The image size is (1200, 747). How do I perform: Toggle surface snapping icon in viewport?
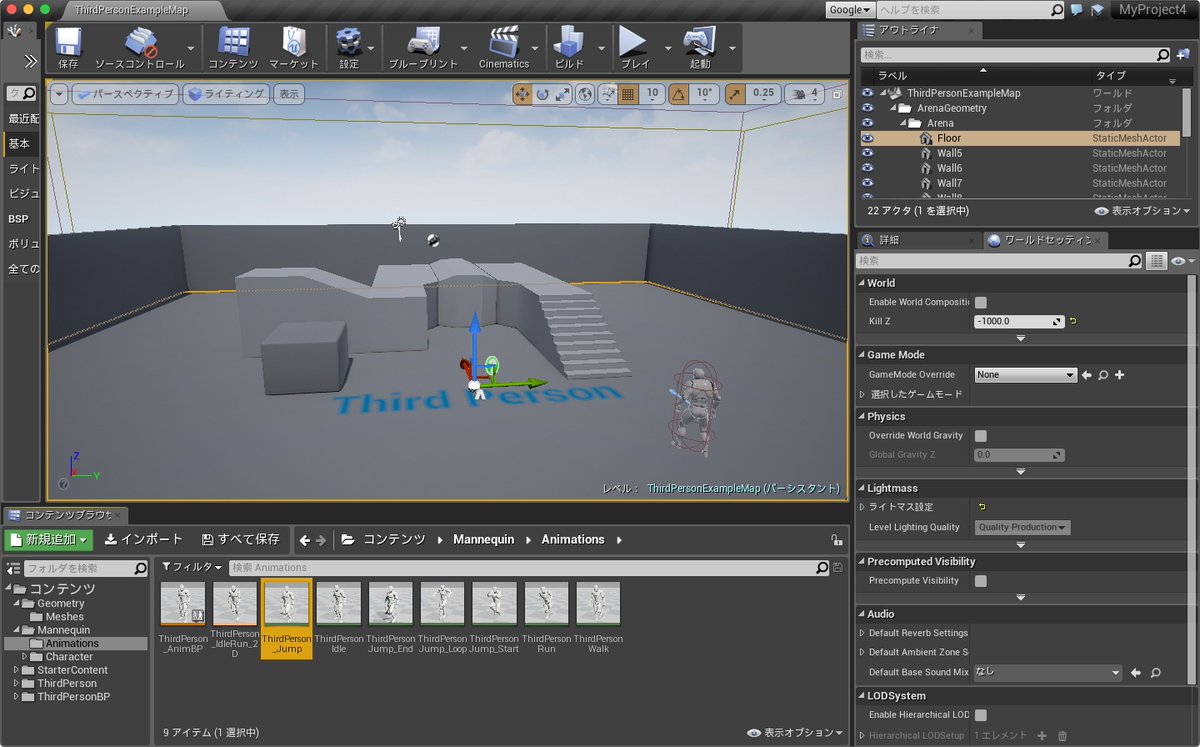pos(607,94)
